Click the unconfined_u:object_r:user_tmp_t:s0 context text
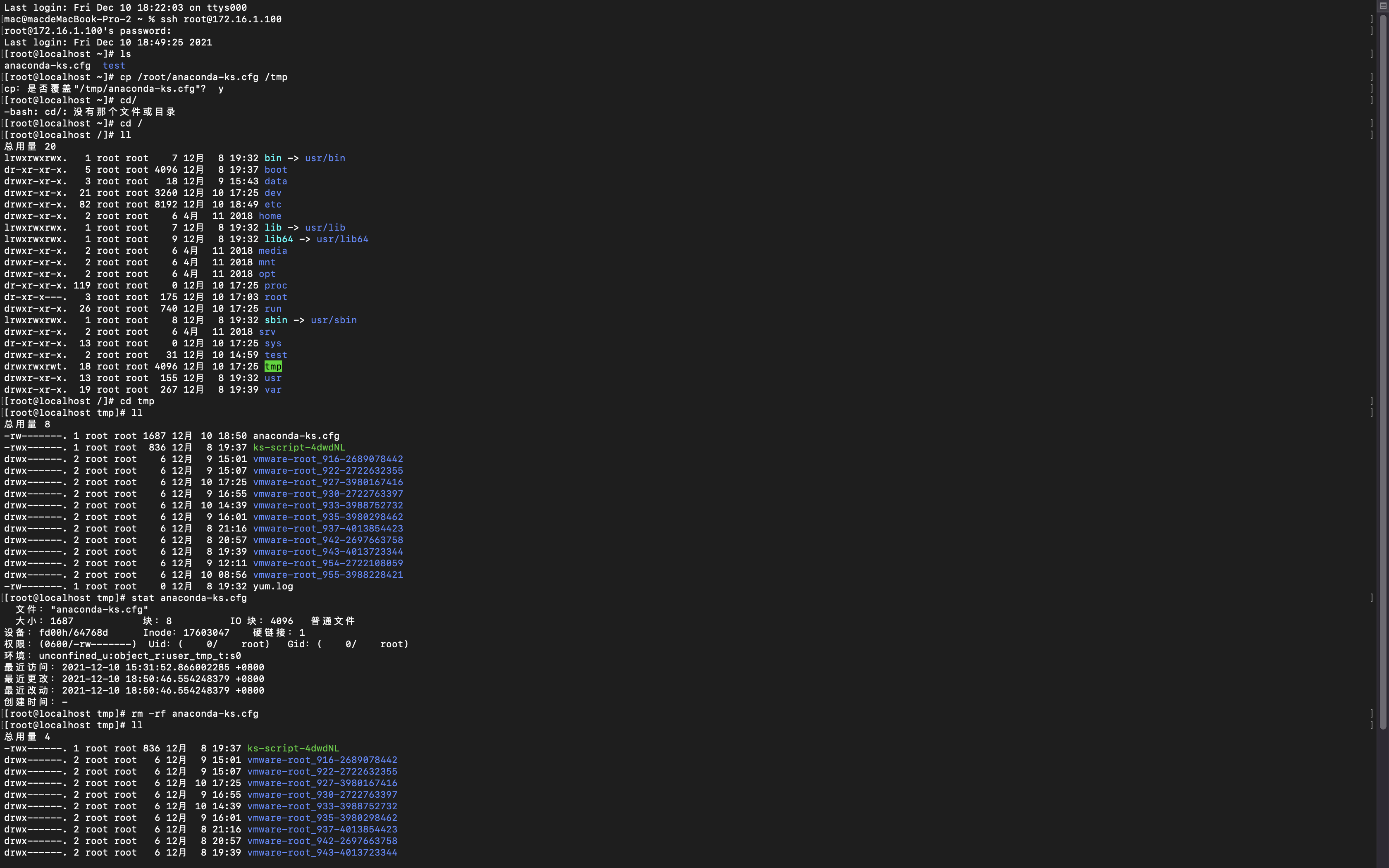Image resolution: width=1389 pixels, height=868 pixels. [x=139, y=656]
